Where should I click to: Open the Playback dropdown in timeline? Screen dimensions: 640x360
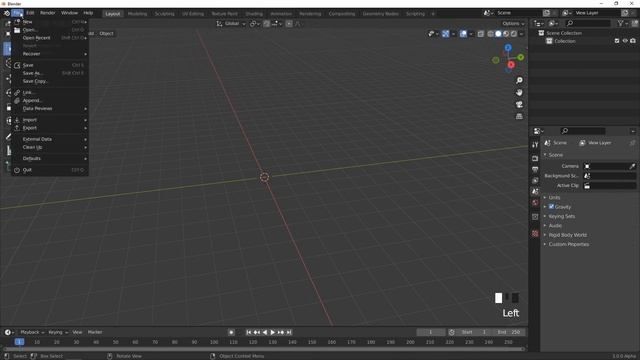pos(32,332)
